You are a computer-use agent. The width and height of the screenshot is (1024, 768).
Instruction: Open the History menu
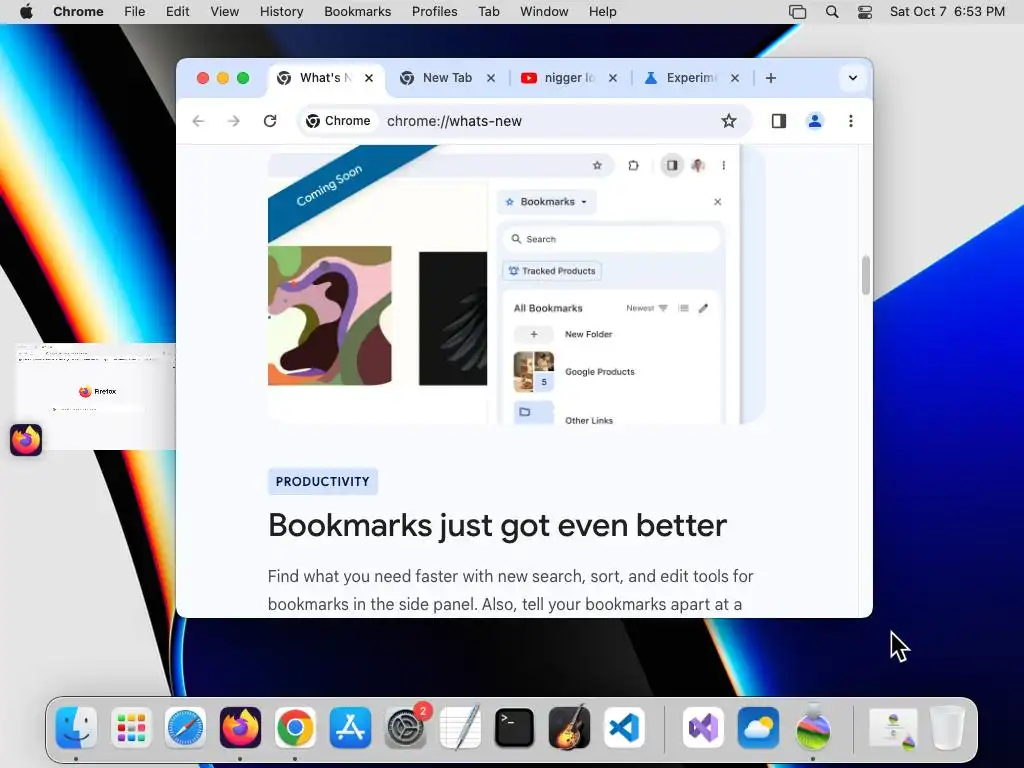click(281, 12)
